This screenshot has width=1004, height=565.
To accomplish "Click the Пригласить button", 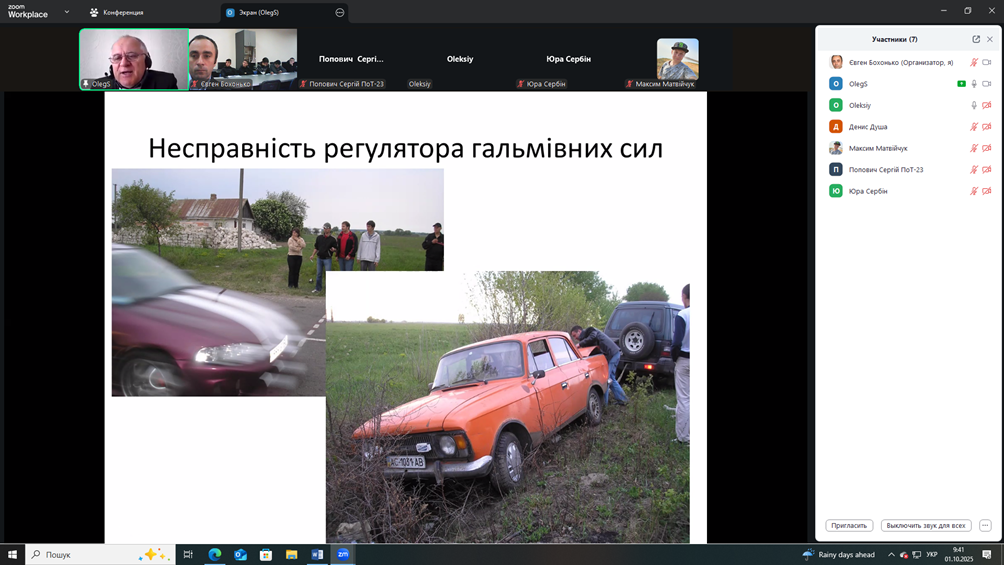I will tap(849, 525).
